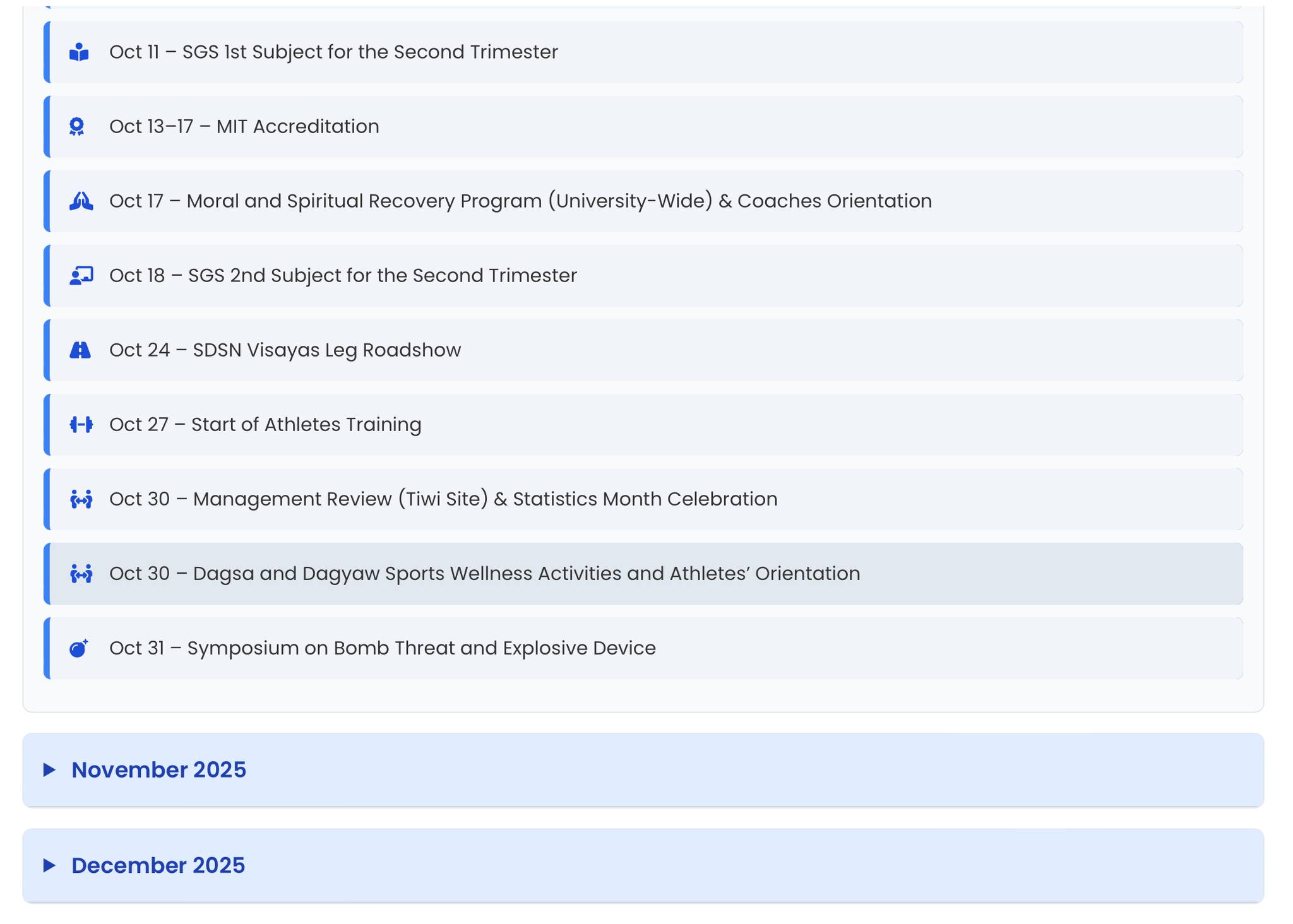The height and width of the screenshot is (924, 1293).
Task: Select Oct 13–17 MIT Accreditation event text
Action: click(244, 126)
